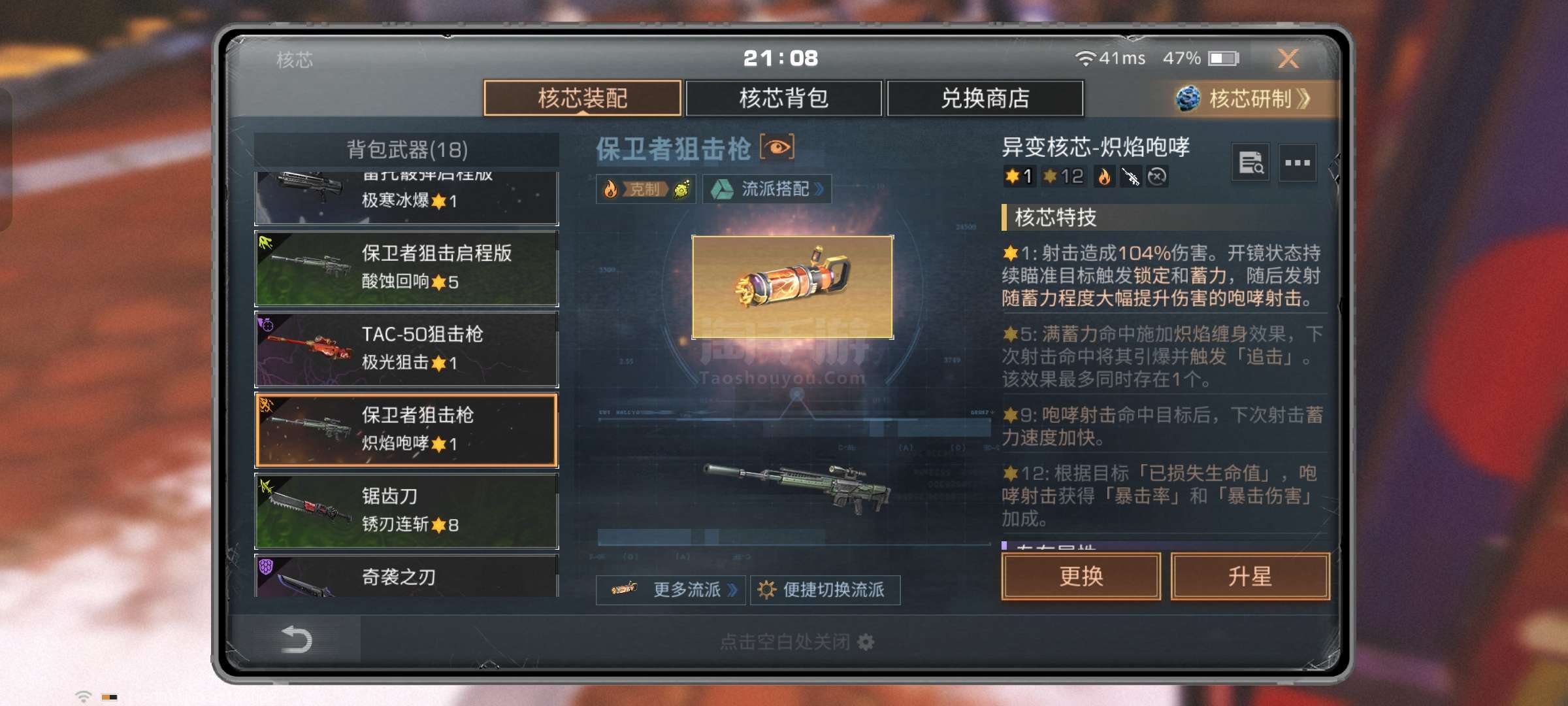Open settings gear next to 点击空白处关闭
Image resolution: width=1568 pixels, height=706 pixels.
[866, 642]
